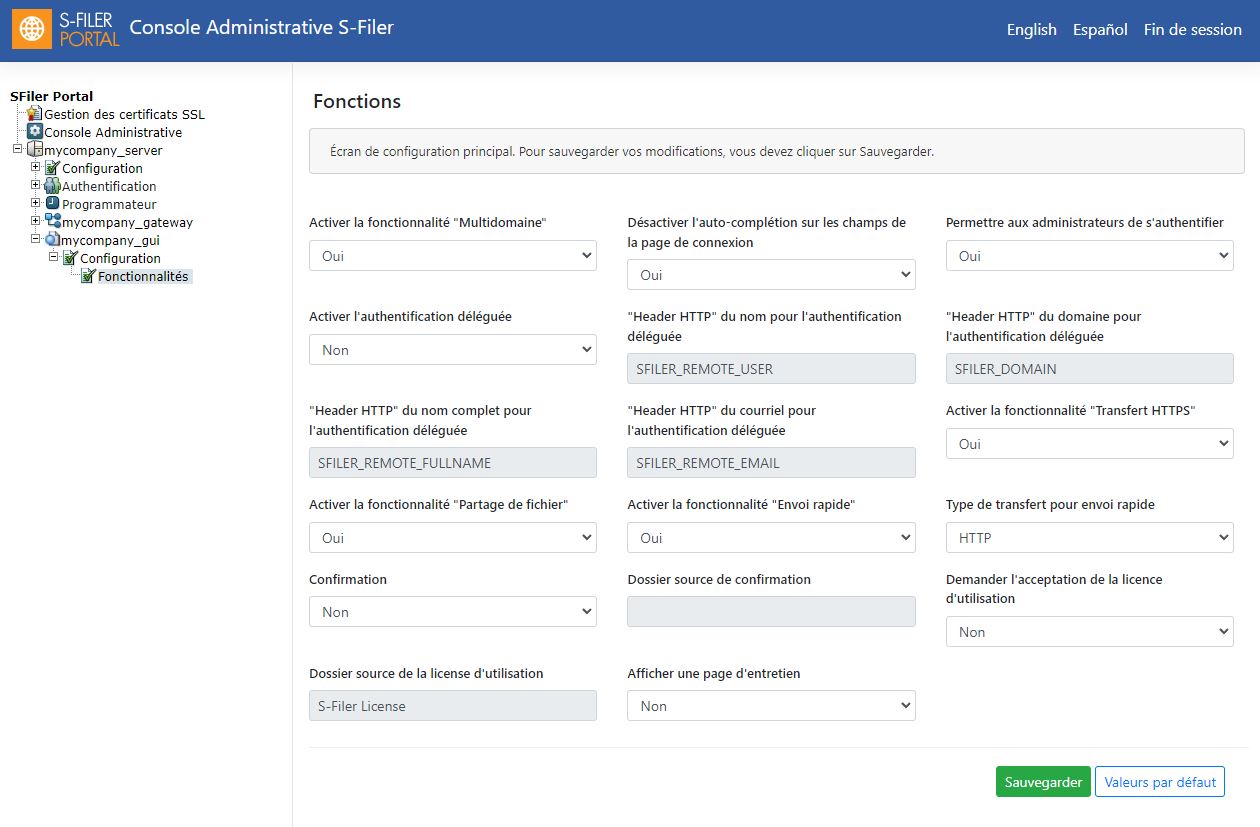
Task: Click the Fonctions page heading
Action: point(357,101)
